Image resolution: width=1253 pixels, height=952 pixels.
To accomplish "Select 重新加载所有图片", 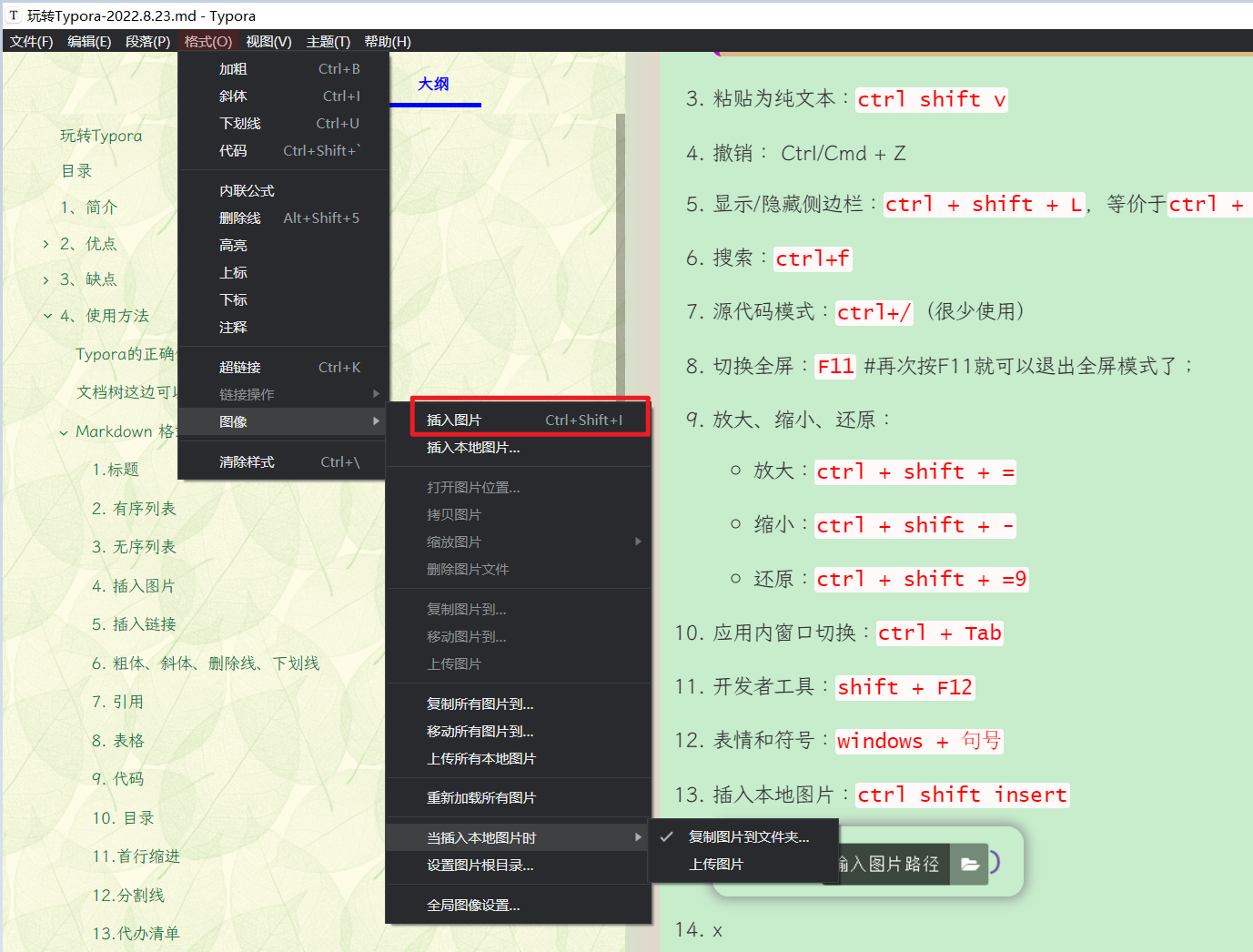I will coord(519,798).
